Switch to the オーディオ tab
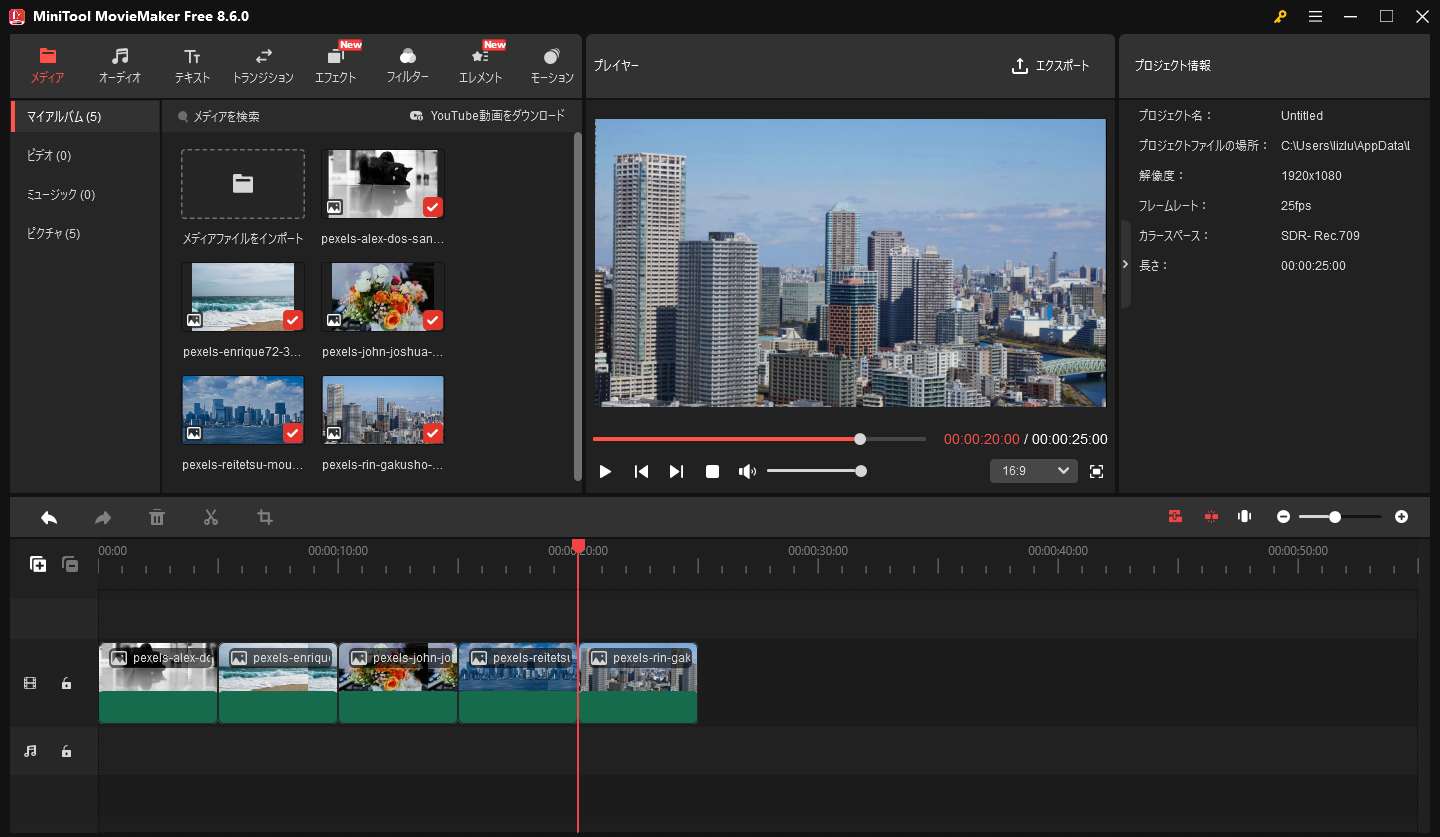The height and width of the screenshot is (837, 1440). 119,65
